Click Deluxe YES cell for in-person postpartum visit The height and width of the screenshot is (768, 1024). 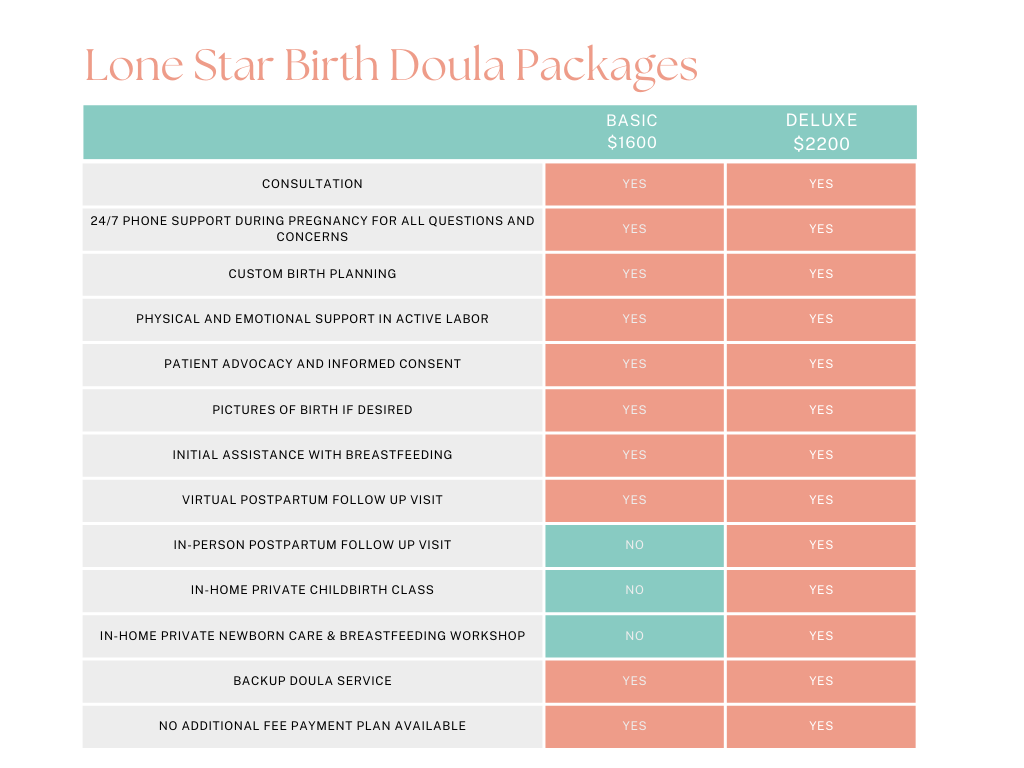click(821, 545)
